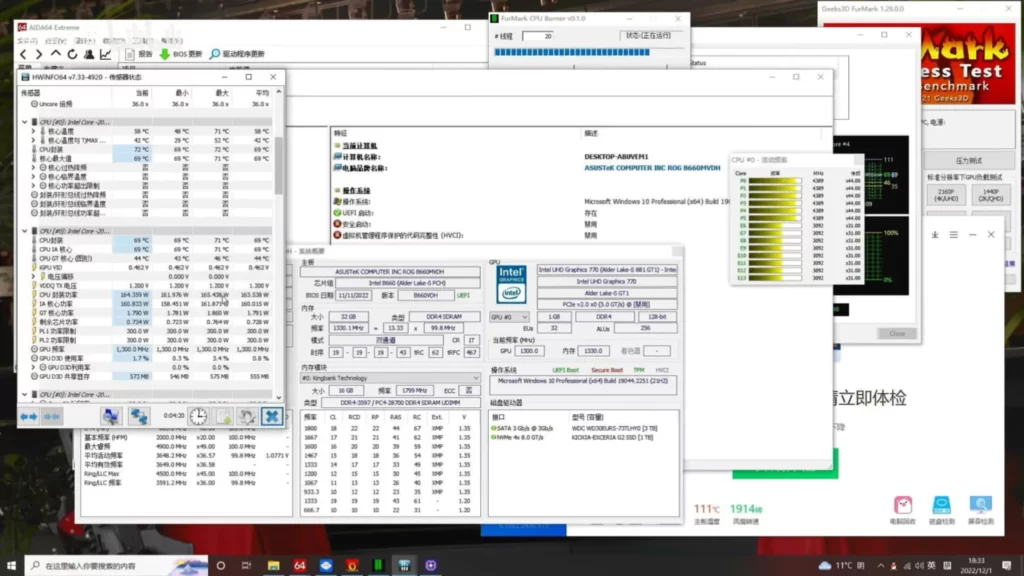
Task: Click the thread count field in FurMark CPU Burner
Action: 537,37
